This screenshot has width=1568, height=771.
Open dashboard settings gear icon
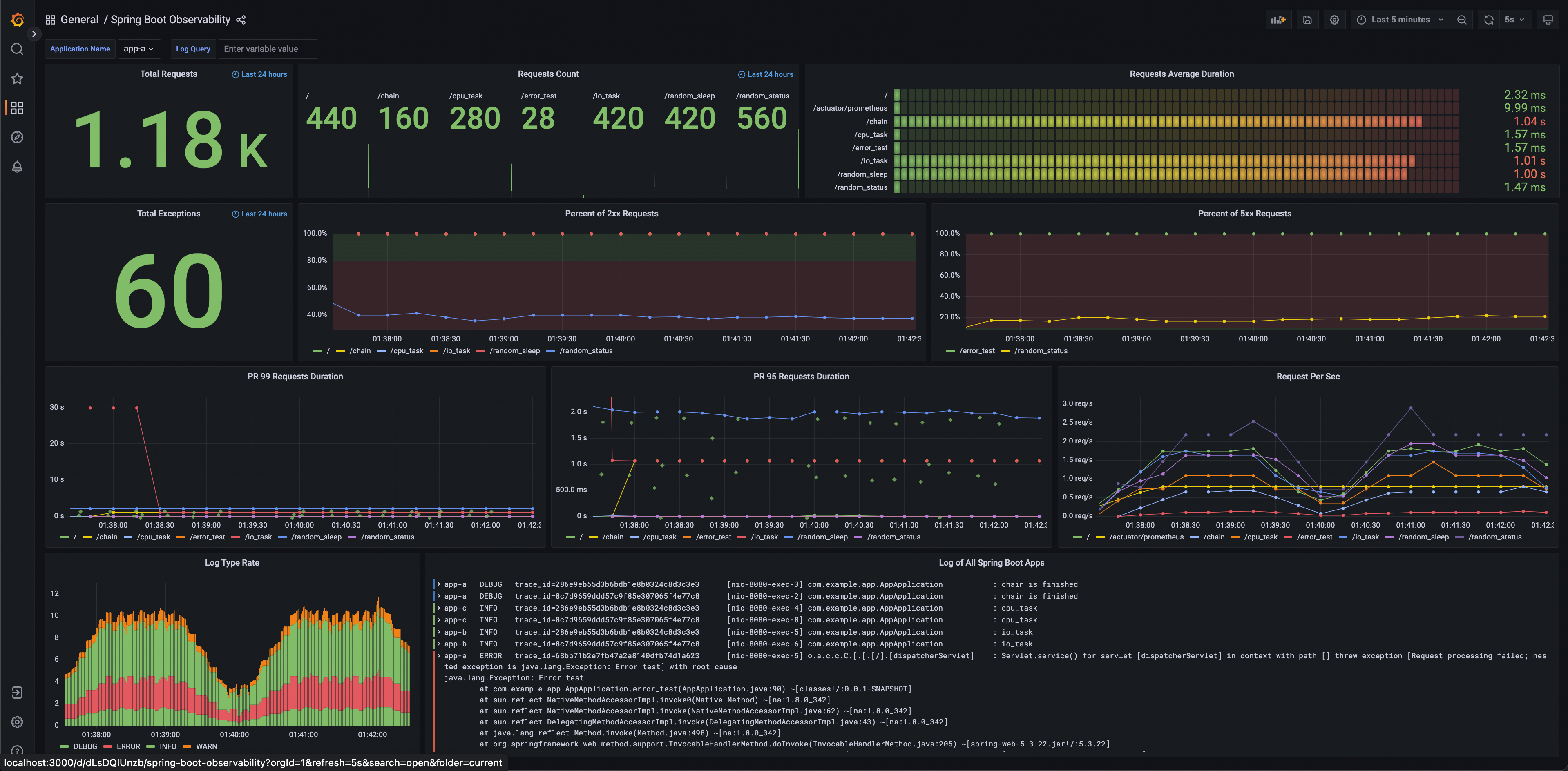1333,20
